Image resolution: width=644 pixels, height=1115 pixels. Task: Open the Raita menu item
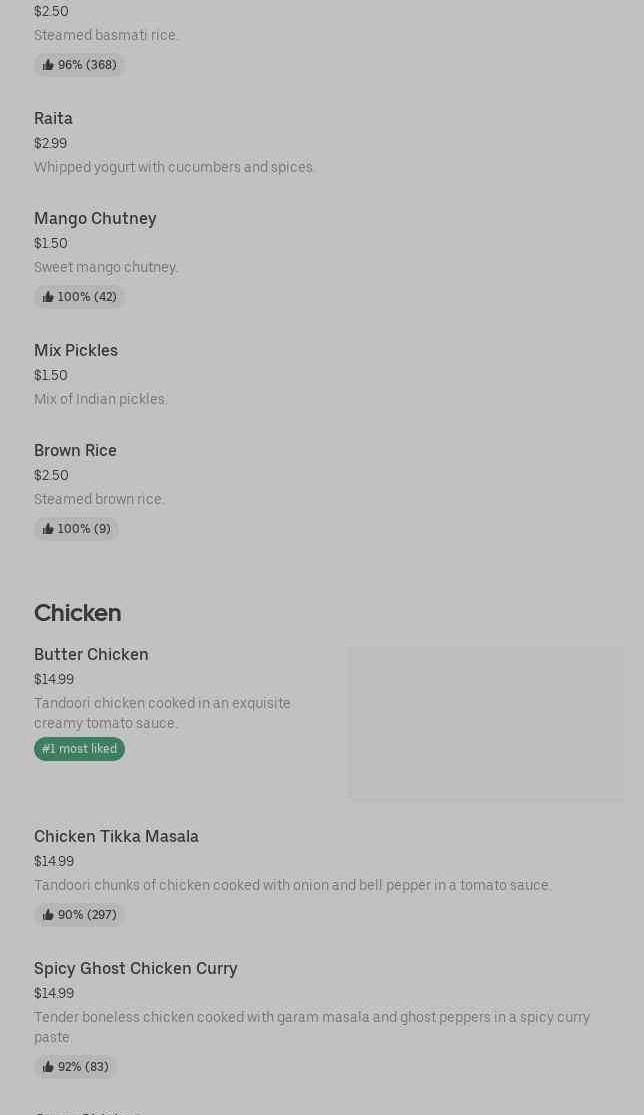tap(53, 119)
